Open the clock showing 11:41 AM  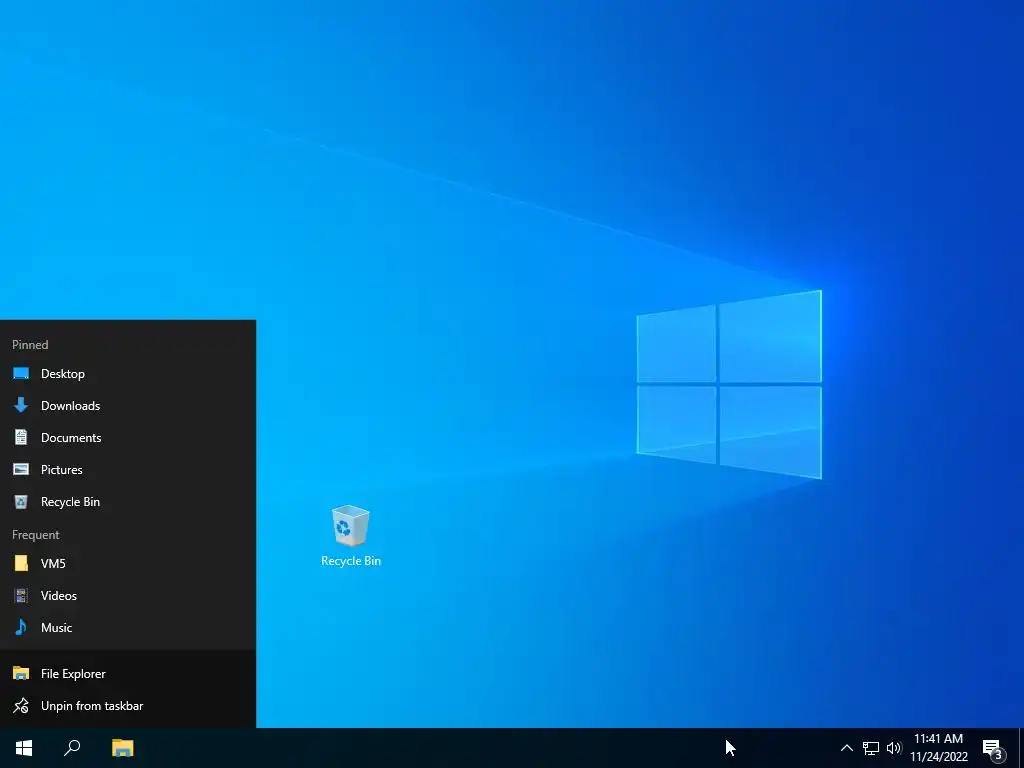coord(939,748)
